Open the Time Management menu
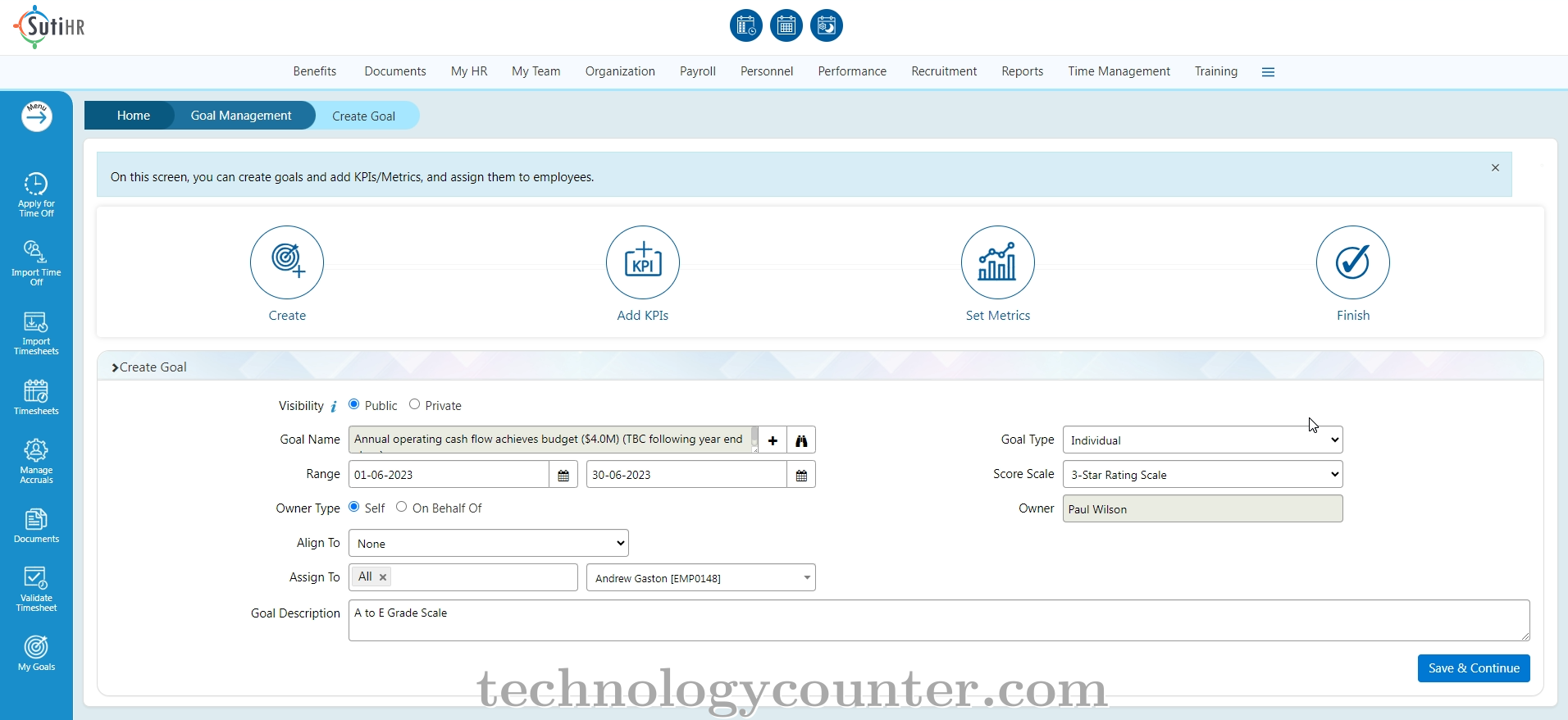Screen dimensions: 1568x720 point(1119,71)
